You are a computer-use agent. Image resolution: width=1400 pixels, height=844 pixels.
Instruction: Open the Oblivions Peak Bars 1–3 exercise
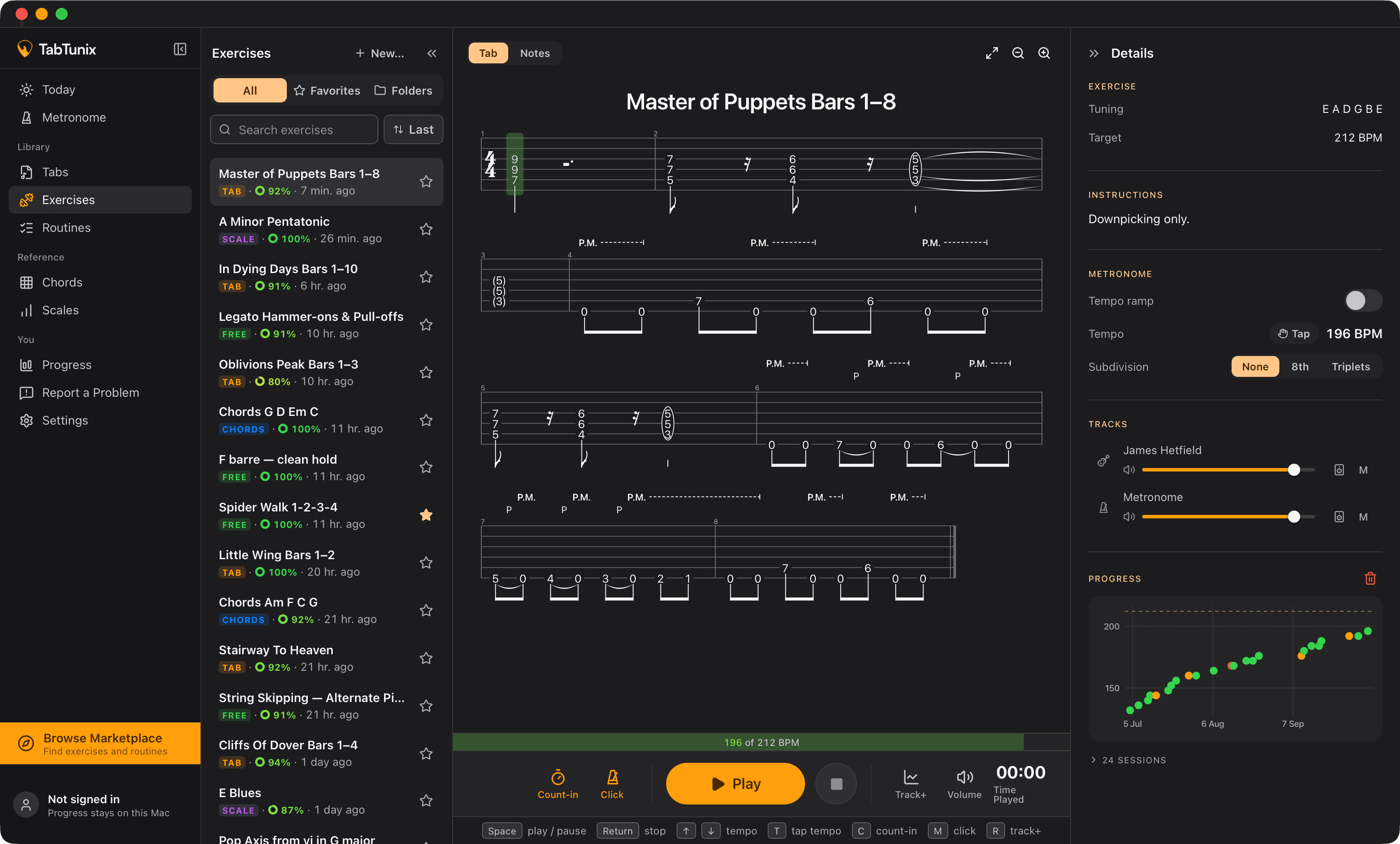(x=326, y=372)
